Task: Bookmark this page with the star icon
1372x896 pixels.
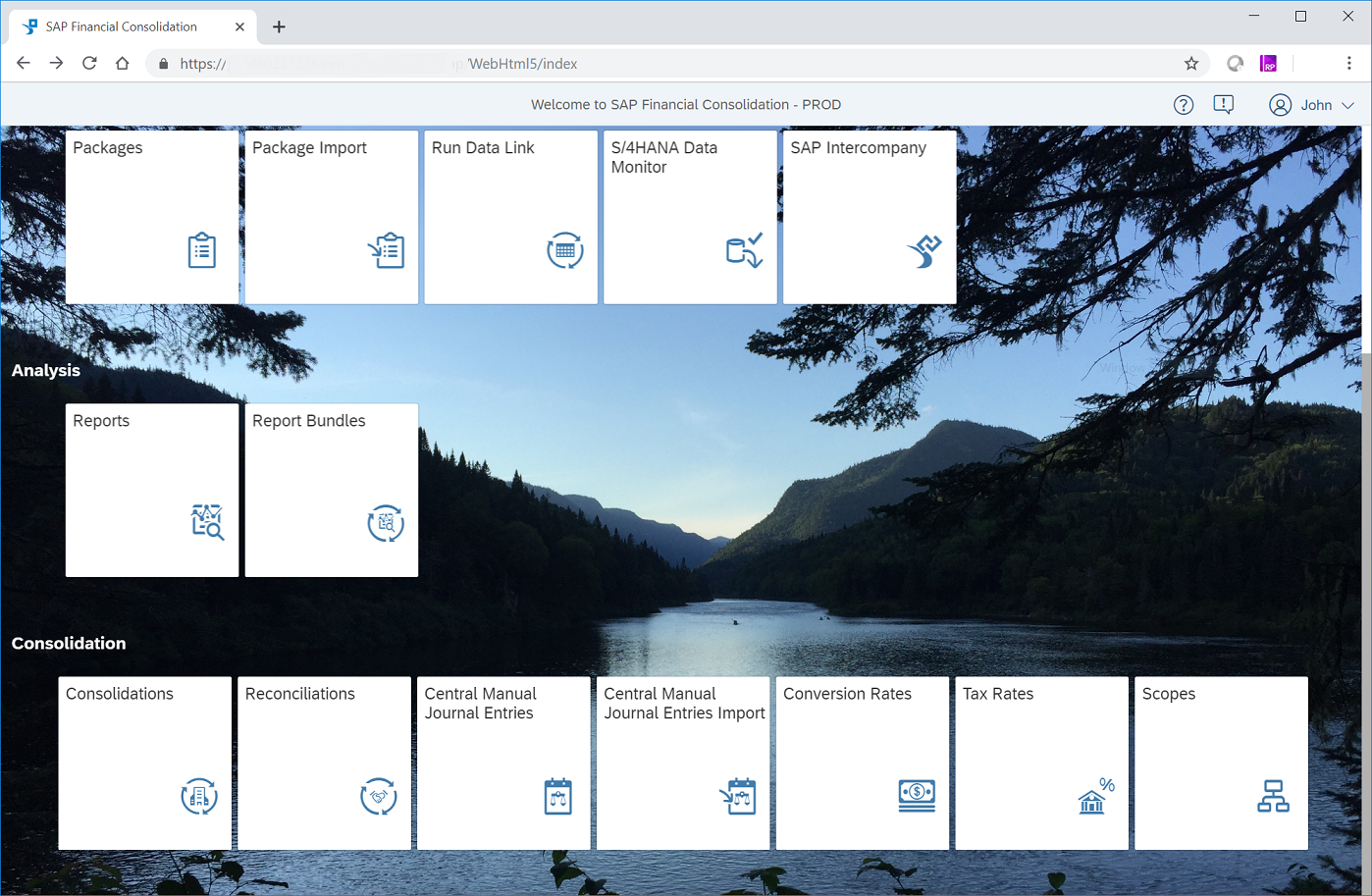Action: (1191, 64)
